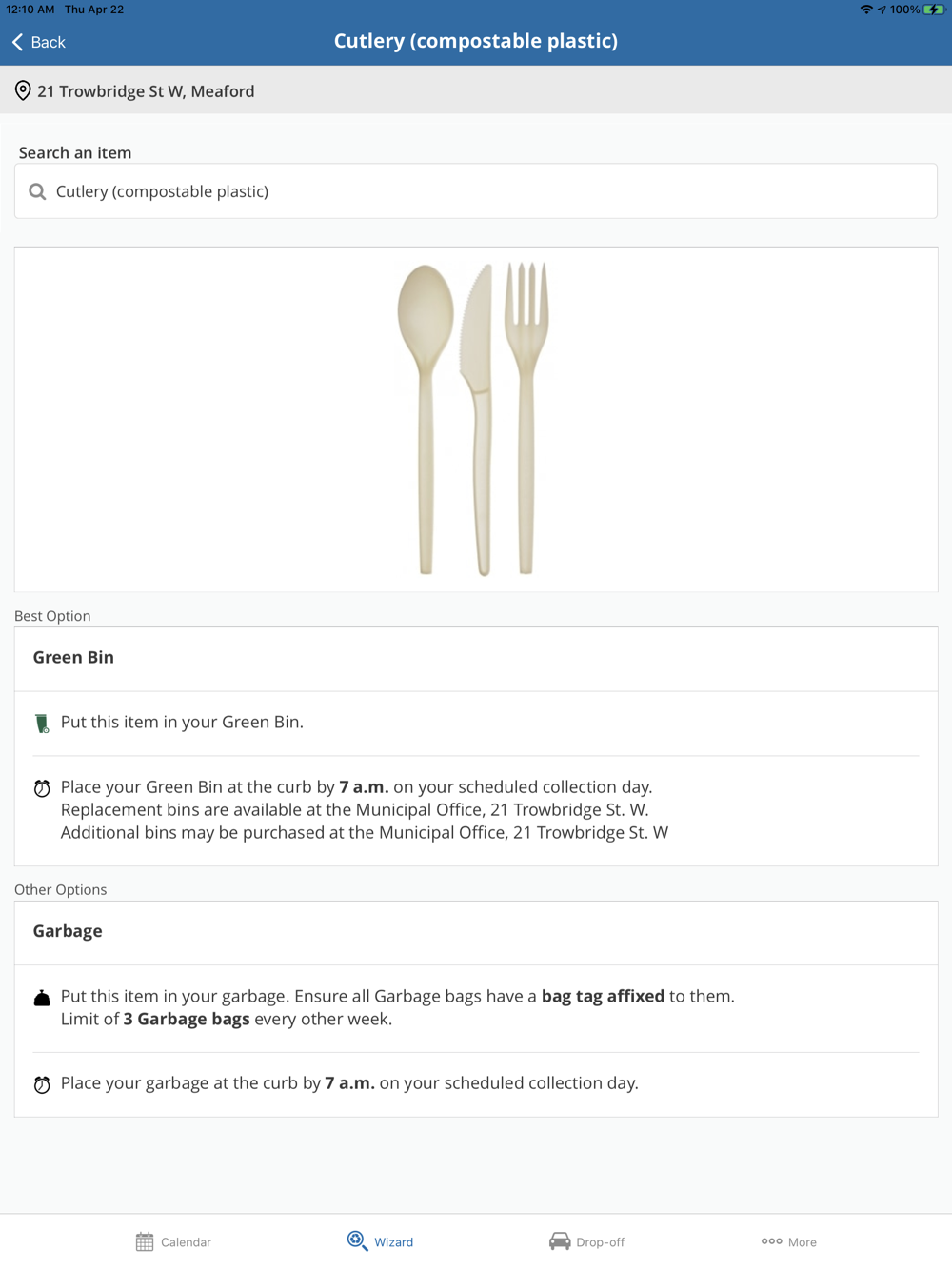This screenshot has height=1270, width=952.
Task: Select the Garbage option heading
Action: (68, 931)
